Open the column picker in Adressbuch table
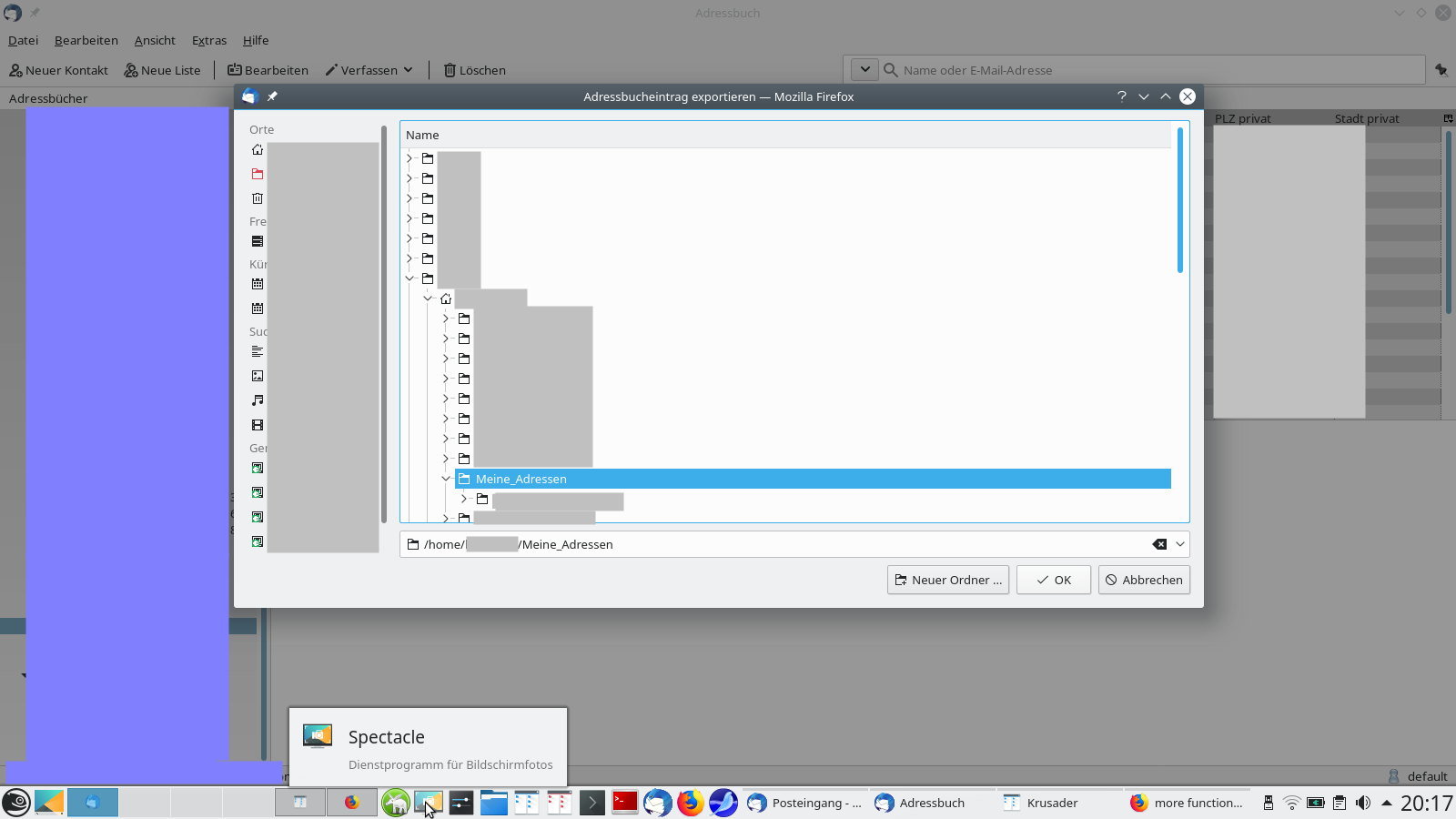Viewport: 1456px width, 819px height. [x=1448, y=118]
